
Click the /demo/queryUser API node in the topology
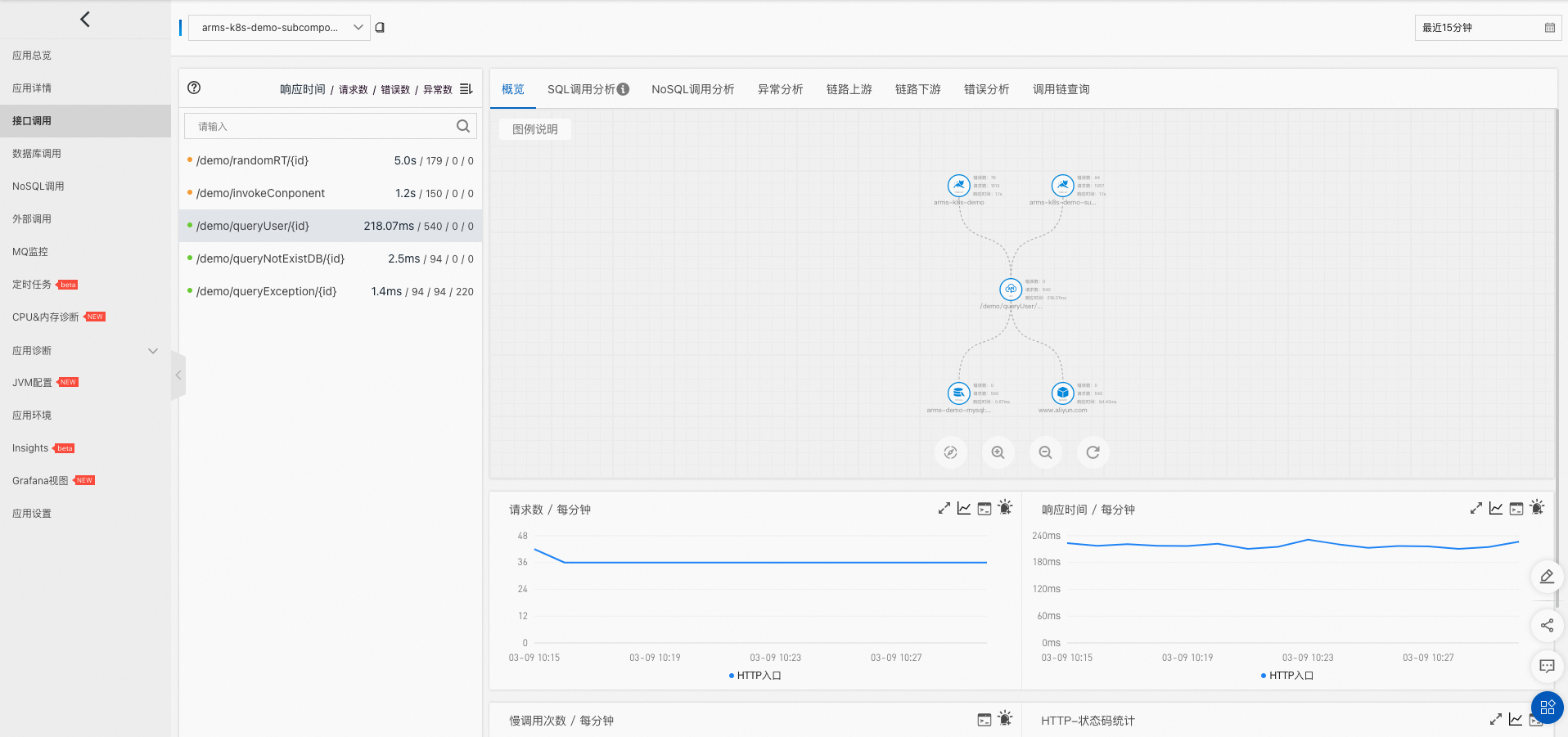pos(1011,290)
